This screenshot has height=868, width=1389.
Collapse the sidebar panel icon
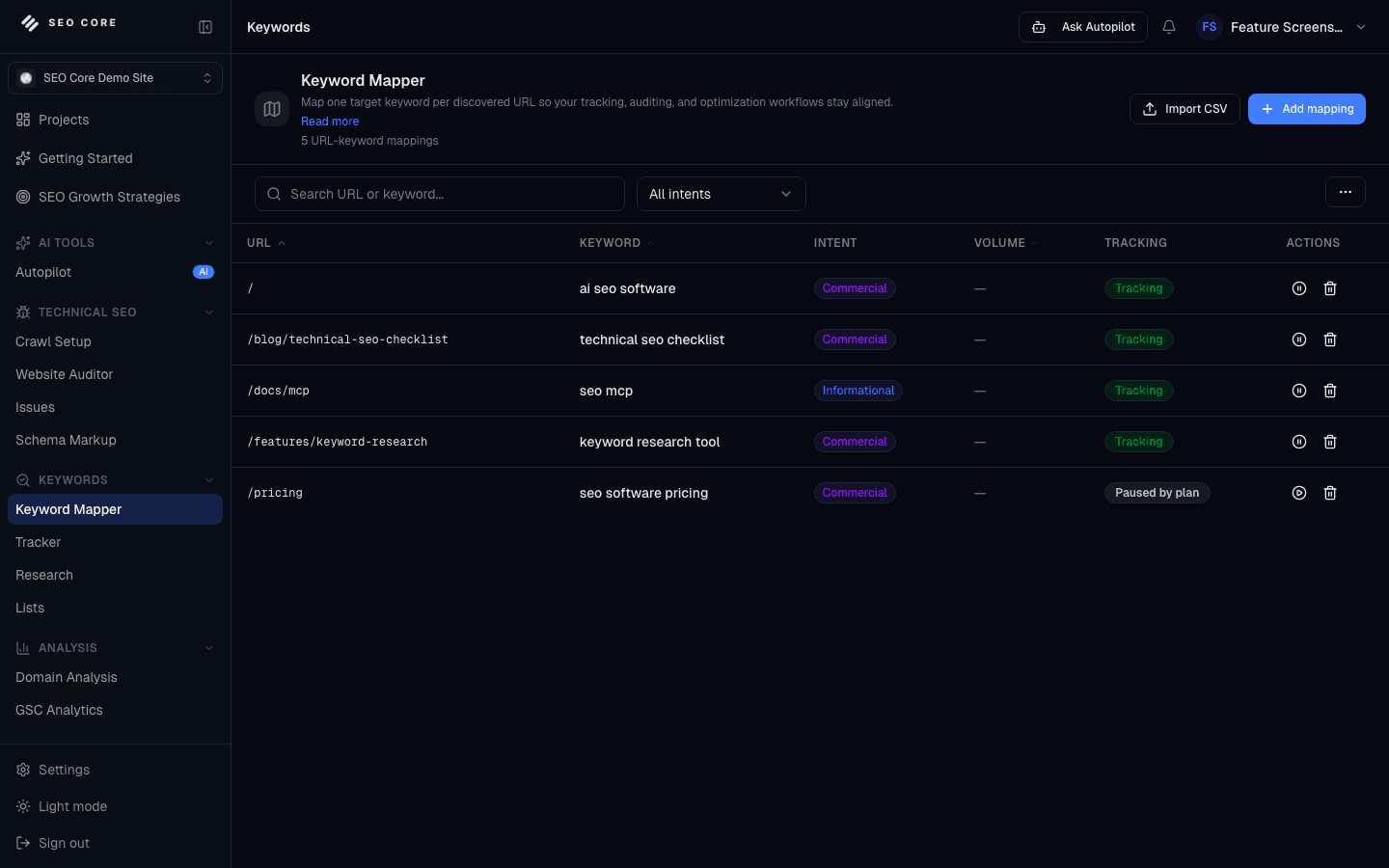pos(205,27)
